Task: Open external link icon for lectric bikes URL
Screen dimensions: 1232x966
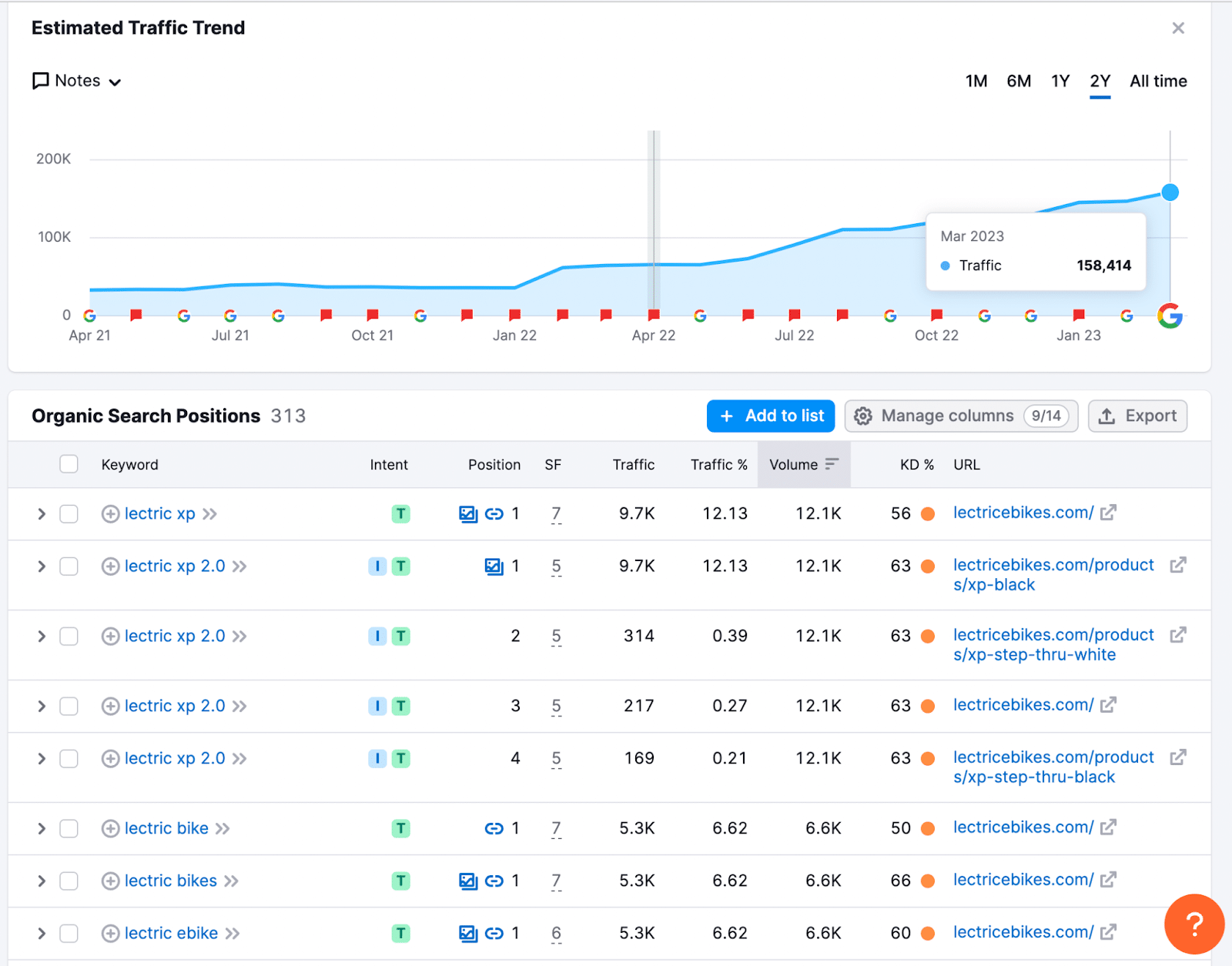Action: point(1108,880)
